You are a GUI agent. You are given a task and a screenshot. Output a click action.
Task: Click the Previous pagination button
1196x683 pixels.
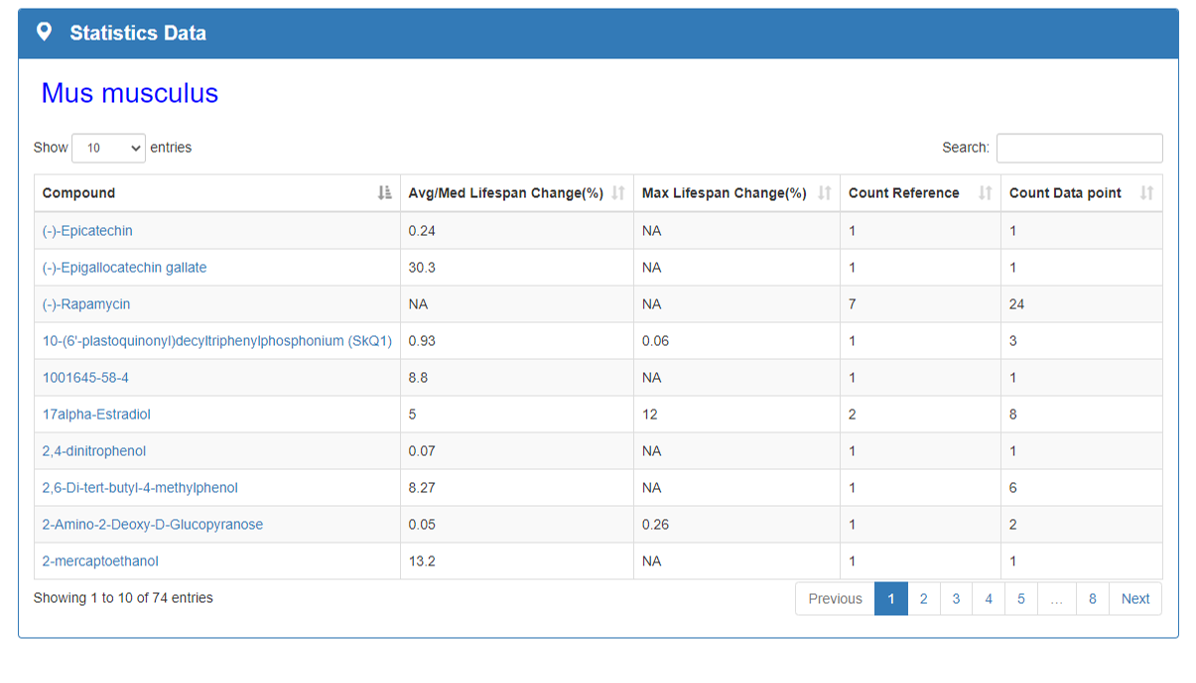[835, 599]
